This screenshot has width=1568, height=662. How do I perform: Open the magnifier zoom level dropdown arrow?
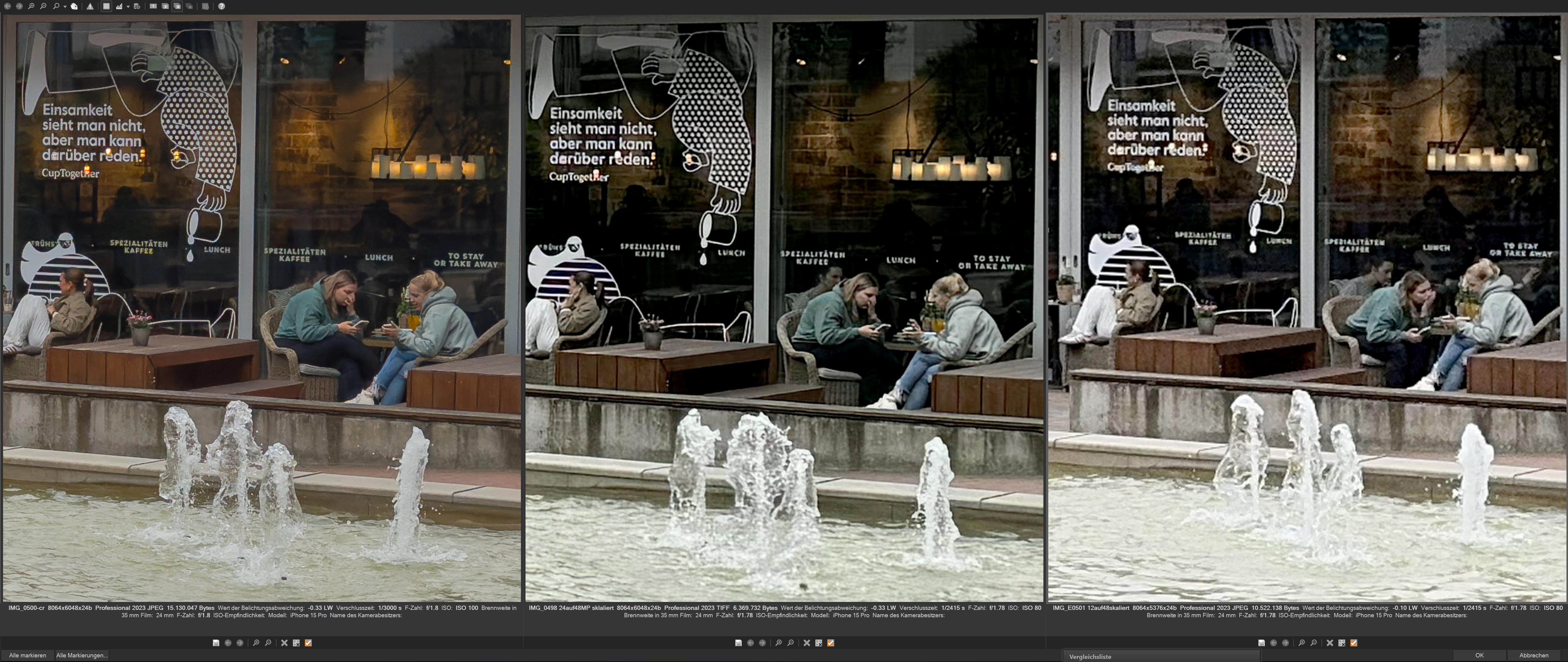(65, 7)
